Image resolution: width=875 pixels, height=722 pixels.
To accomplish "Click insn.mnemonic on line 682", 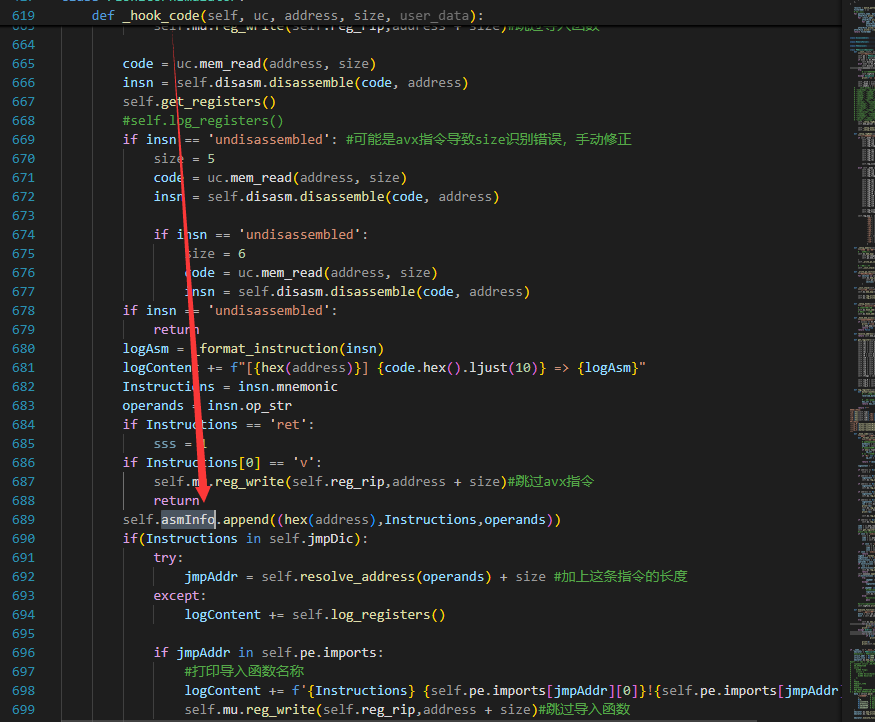I will tap(288, 387).
